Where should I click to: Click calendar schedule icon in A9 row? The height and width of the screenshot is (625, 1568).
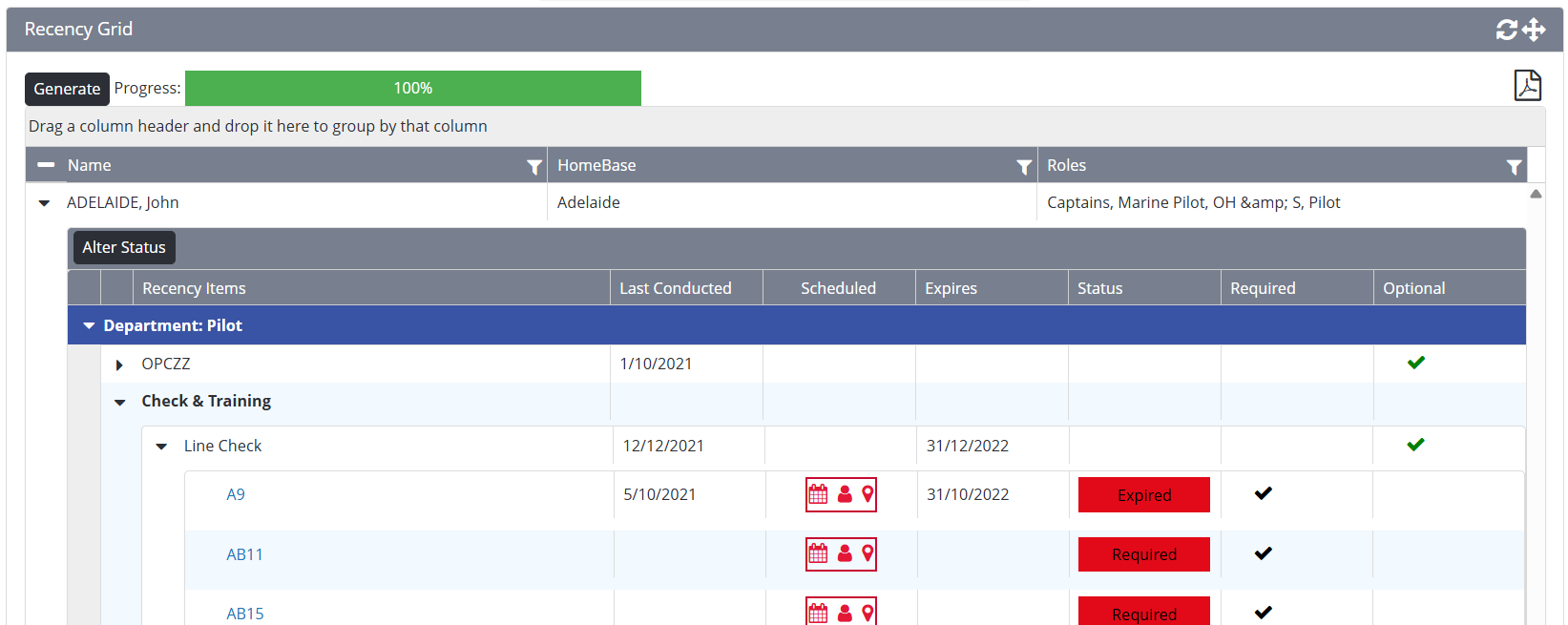pyautogui.click(x=818, y=494)
